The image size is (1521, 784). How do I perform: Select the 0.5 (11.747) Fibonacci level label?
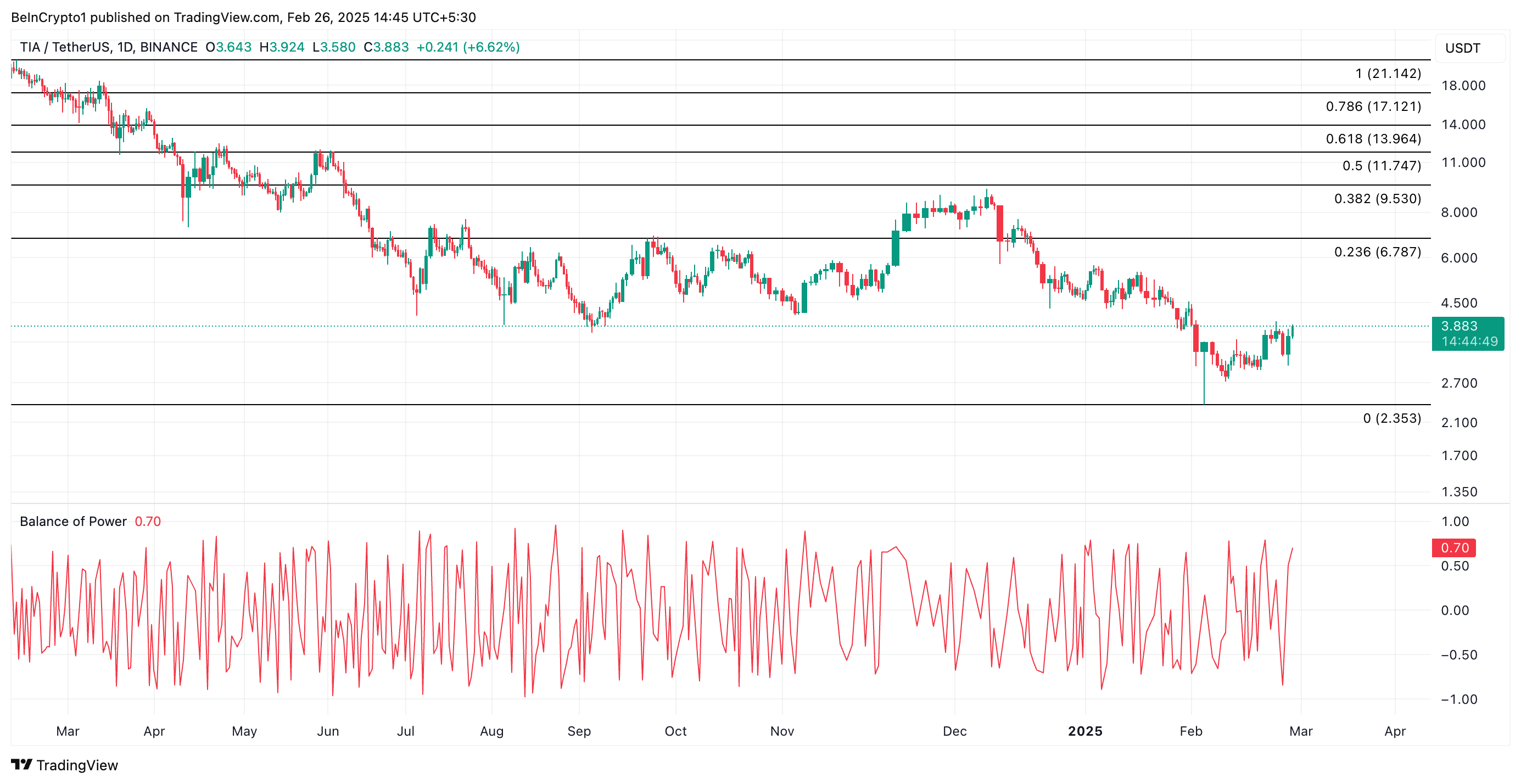pyautogui.click(x=1381, y=166)
